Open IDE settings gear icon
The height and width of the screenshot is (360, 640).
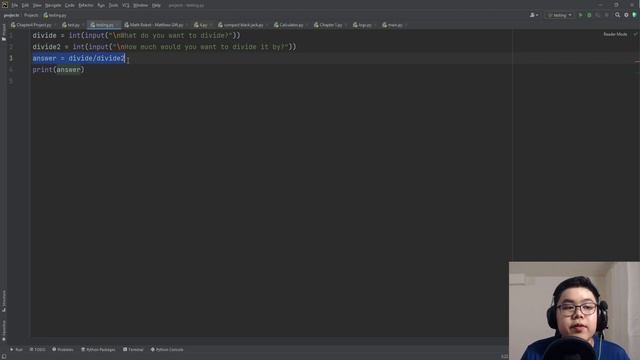point(626,15)
